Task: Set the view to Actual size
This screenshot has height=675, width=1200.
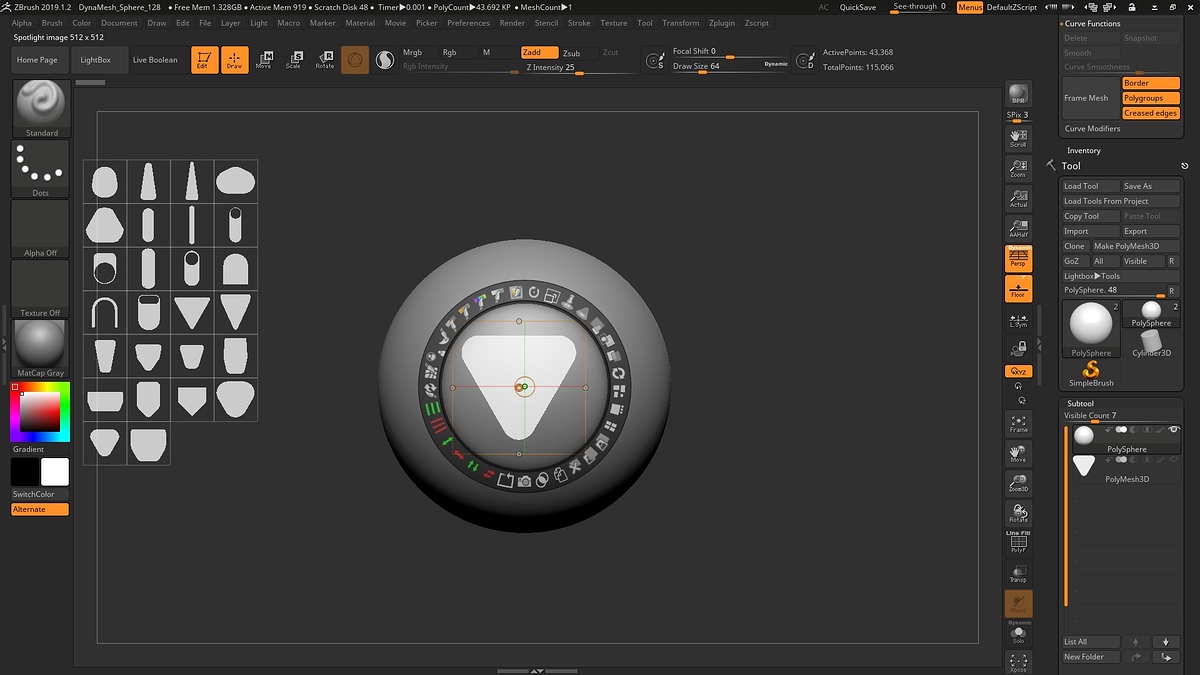Action: [1018, 199]
